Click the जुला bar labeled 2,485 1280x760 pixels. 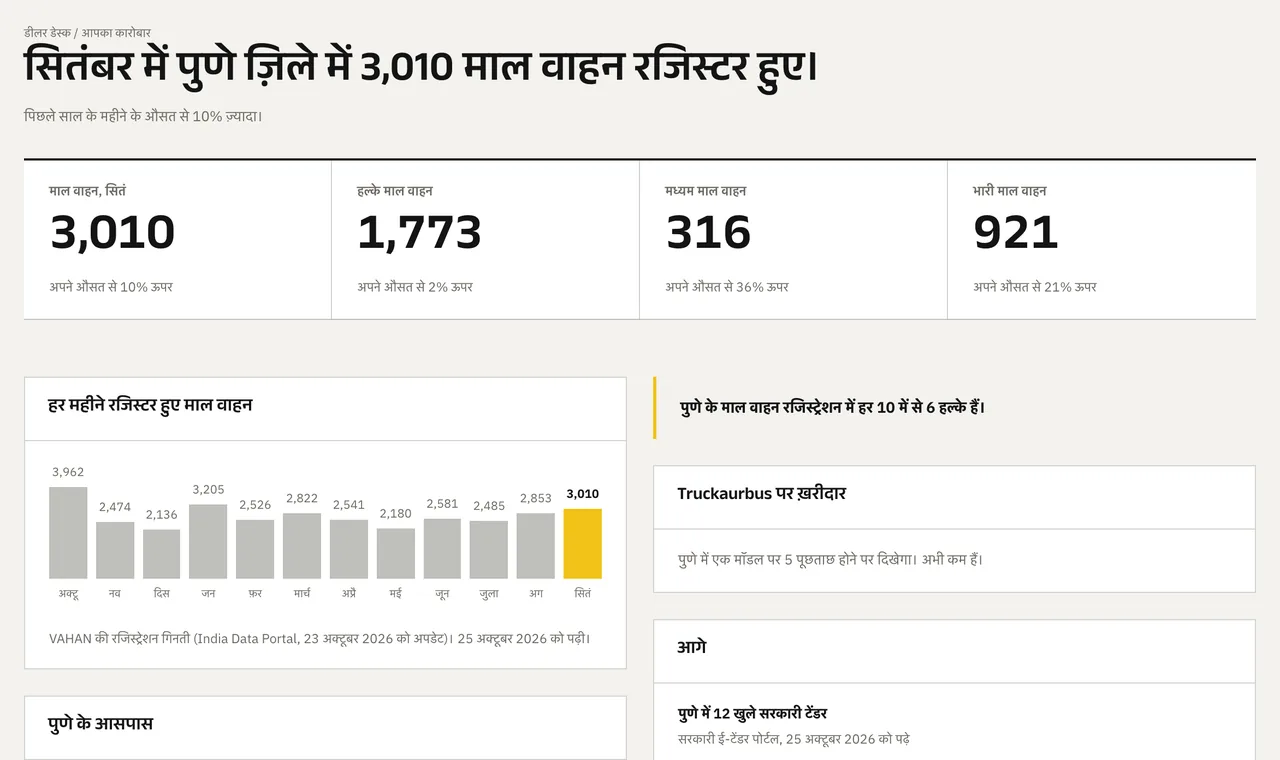(x=489, y=550)
